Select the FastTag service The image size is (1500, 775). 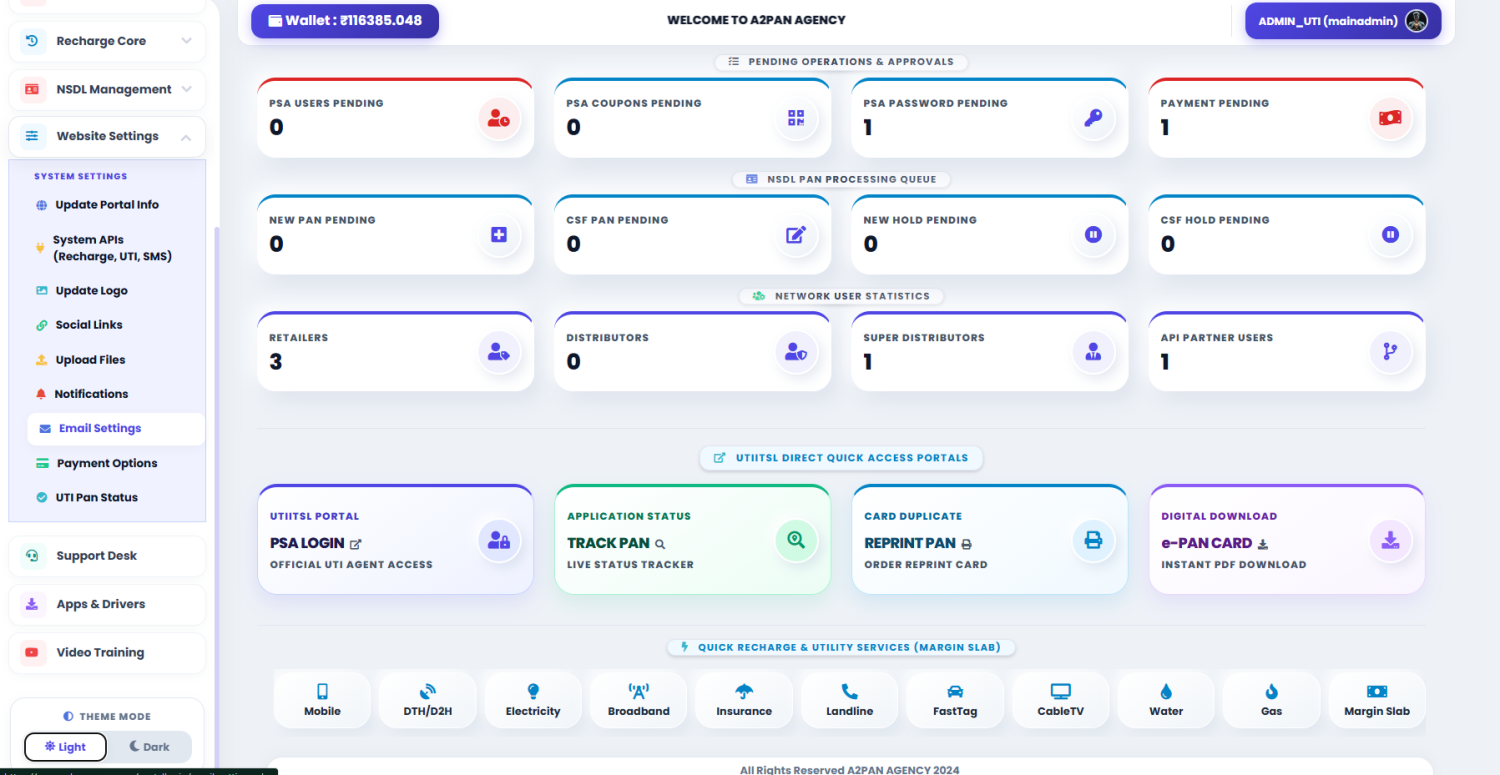[955, 700]
